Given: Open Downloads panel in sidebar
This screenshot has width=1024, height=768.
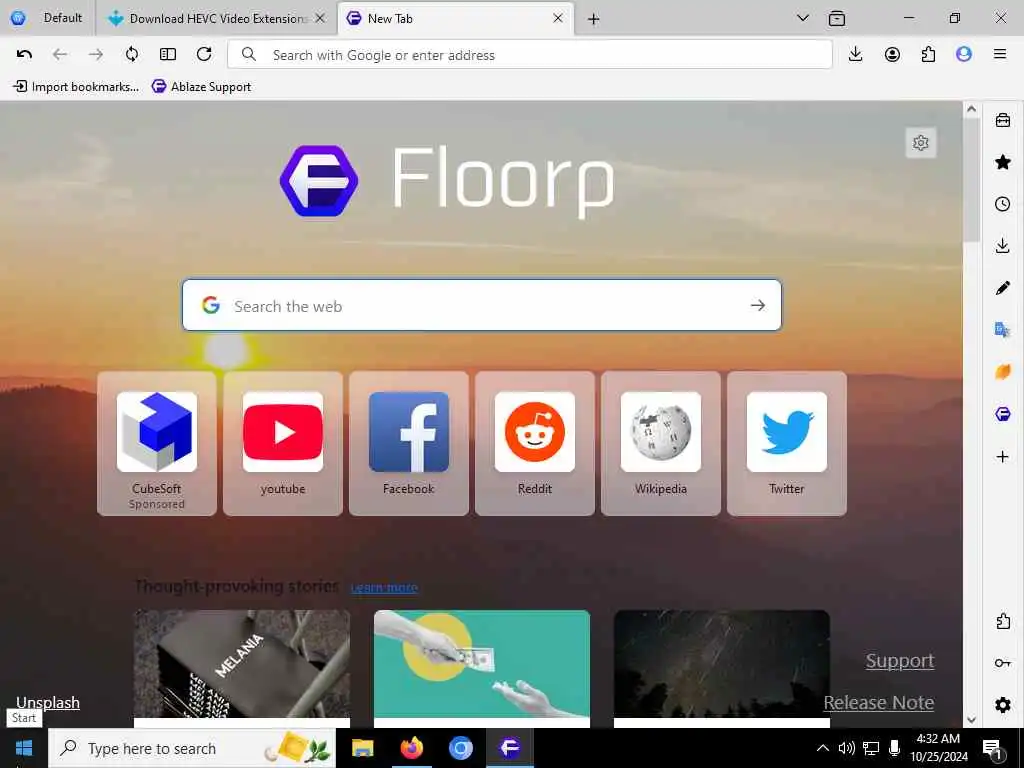Looking at the screenshot, I should 1003,246.
